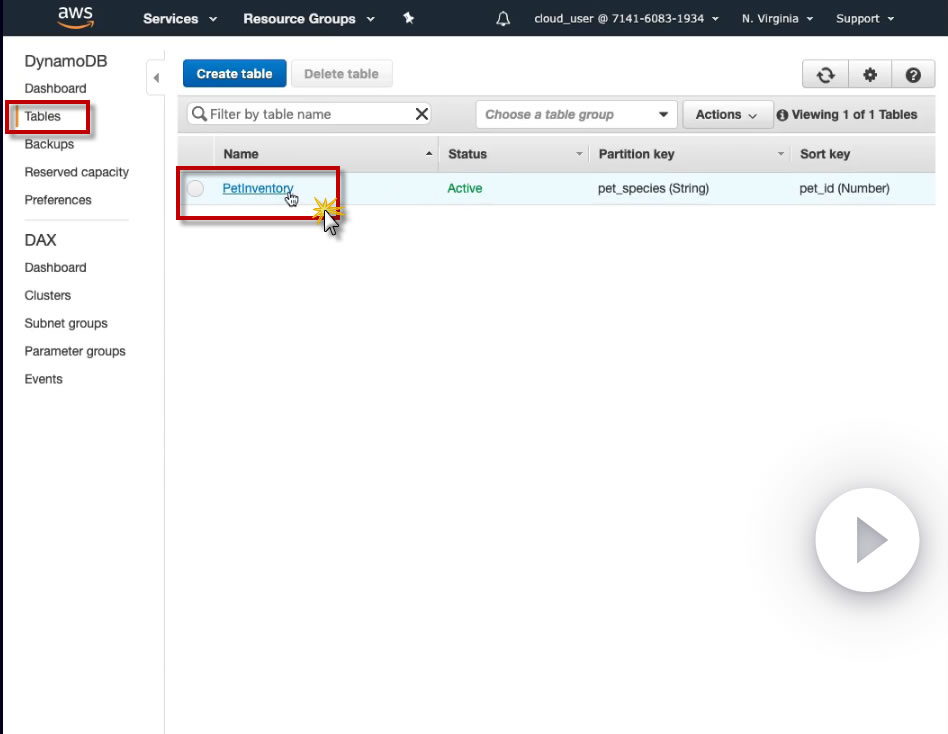Click the Delete table button
Viewport: 948px width, 734px height.
coord(341,74)
